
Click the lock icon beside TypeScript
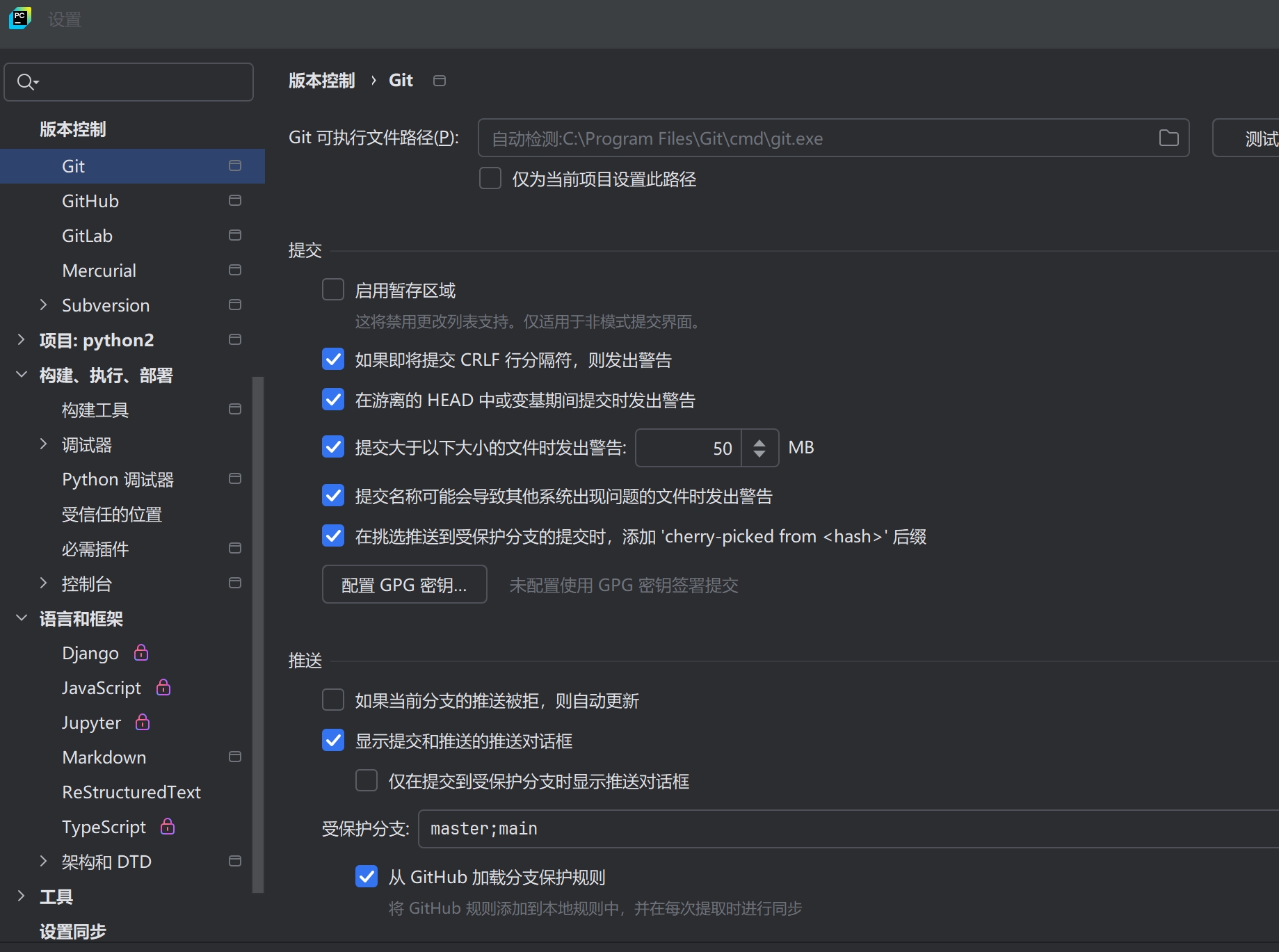[x=168, y=826]
